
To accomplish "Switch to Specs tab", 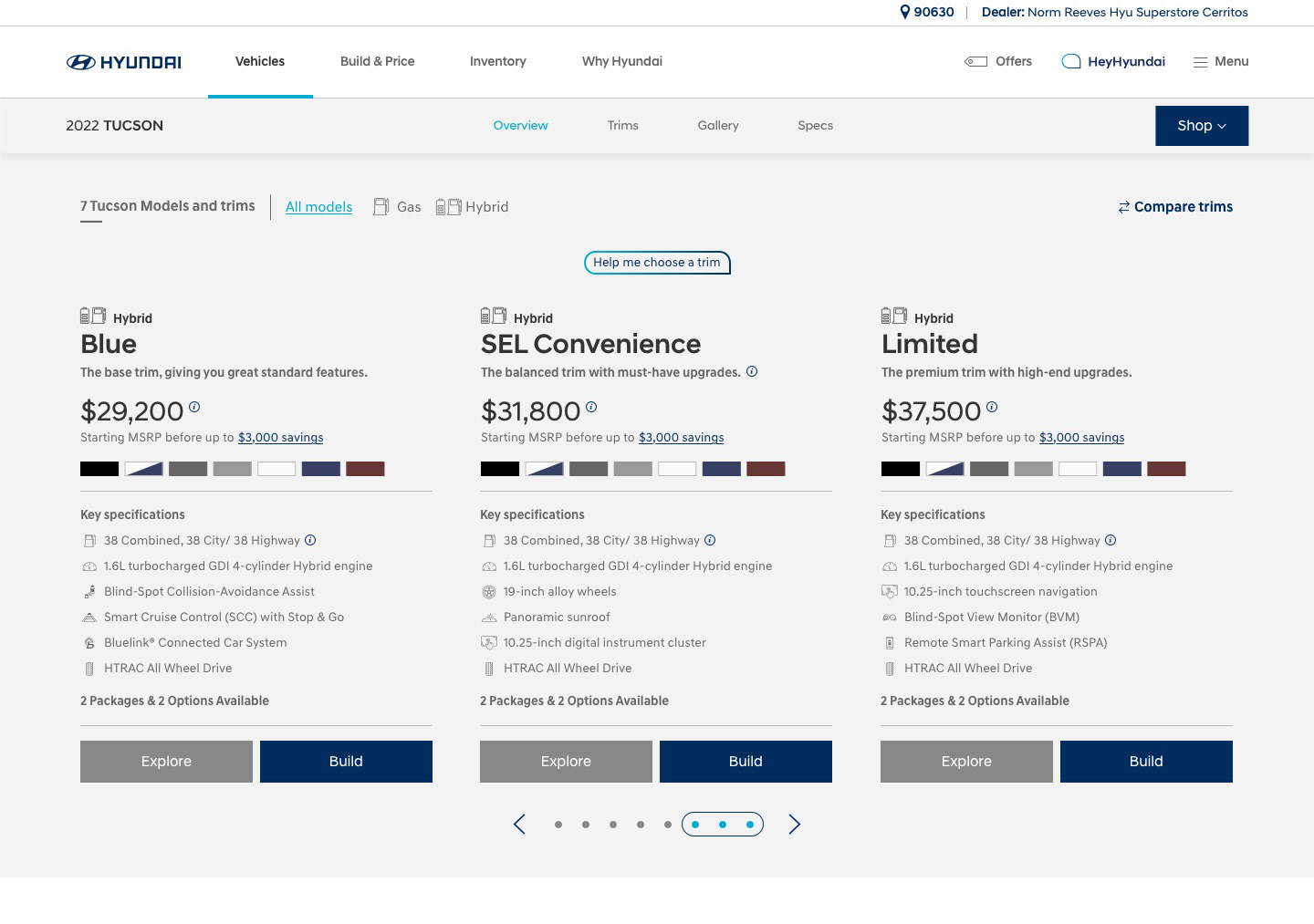I will (x=816, y=126).
